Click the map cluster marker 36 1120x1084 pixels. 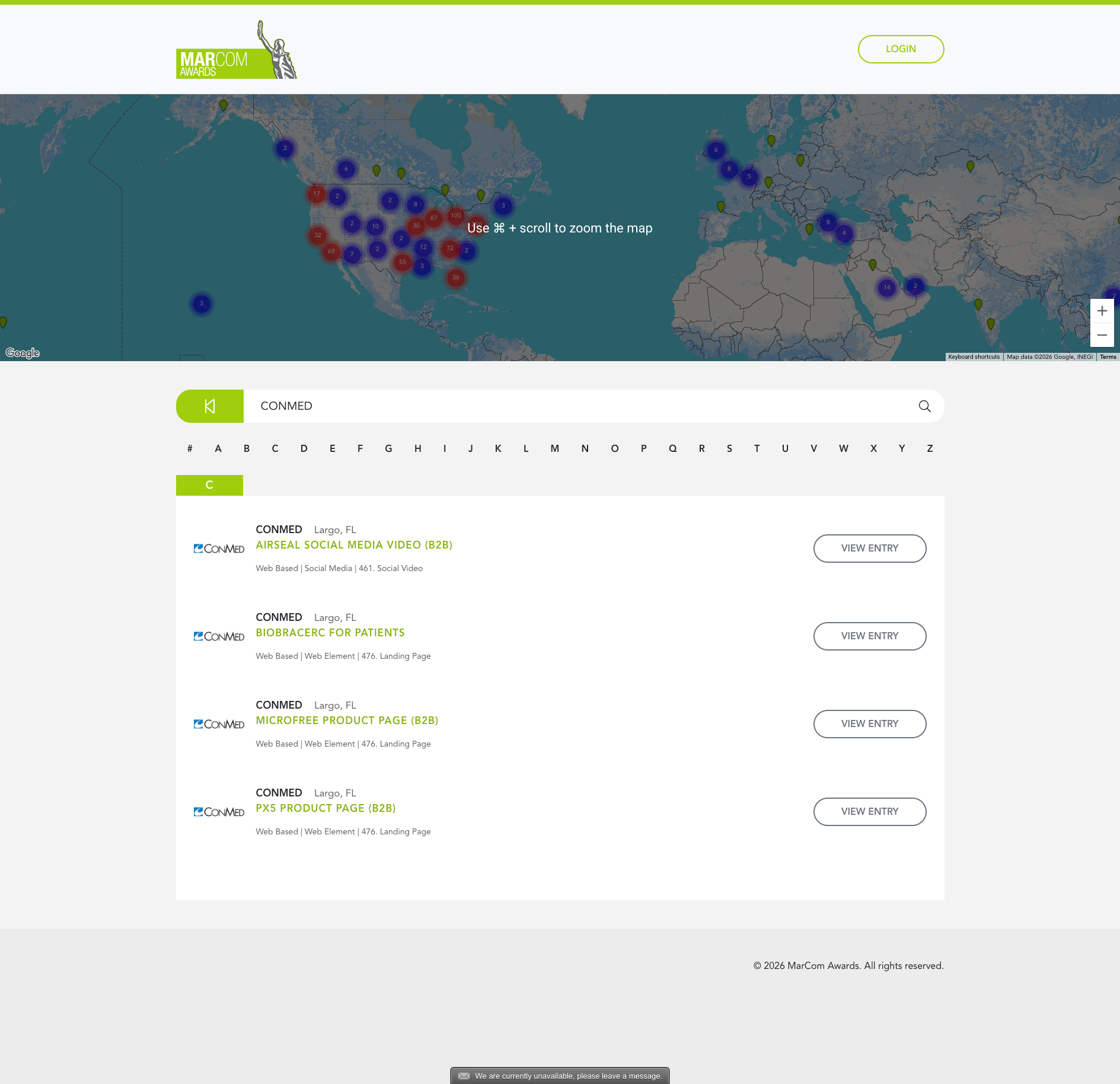coord(456,278)
